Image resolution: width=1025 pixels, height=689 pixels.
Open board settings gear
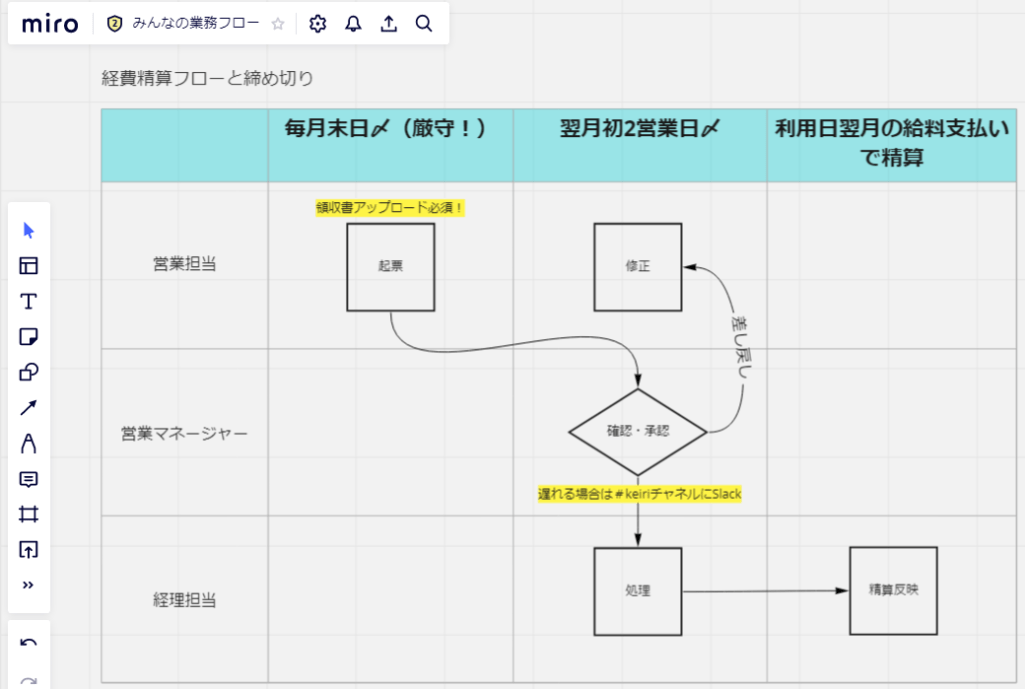318,24
